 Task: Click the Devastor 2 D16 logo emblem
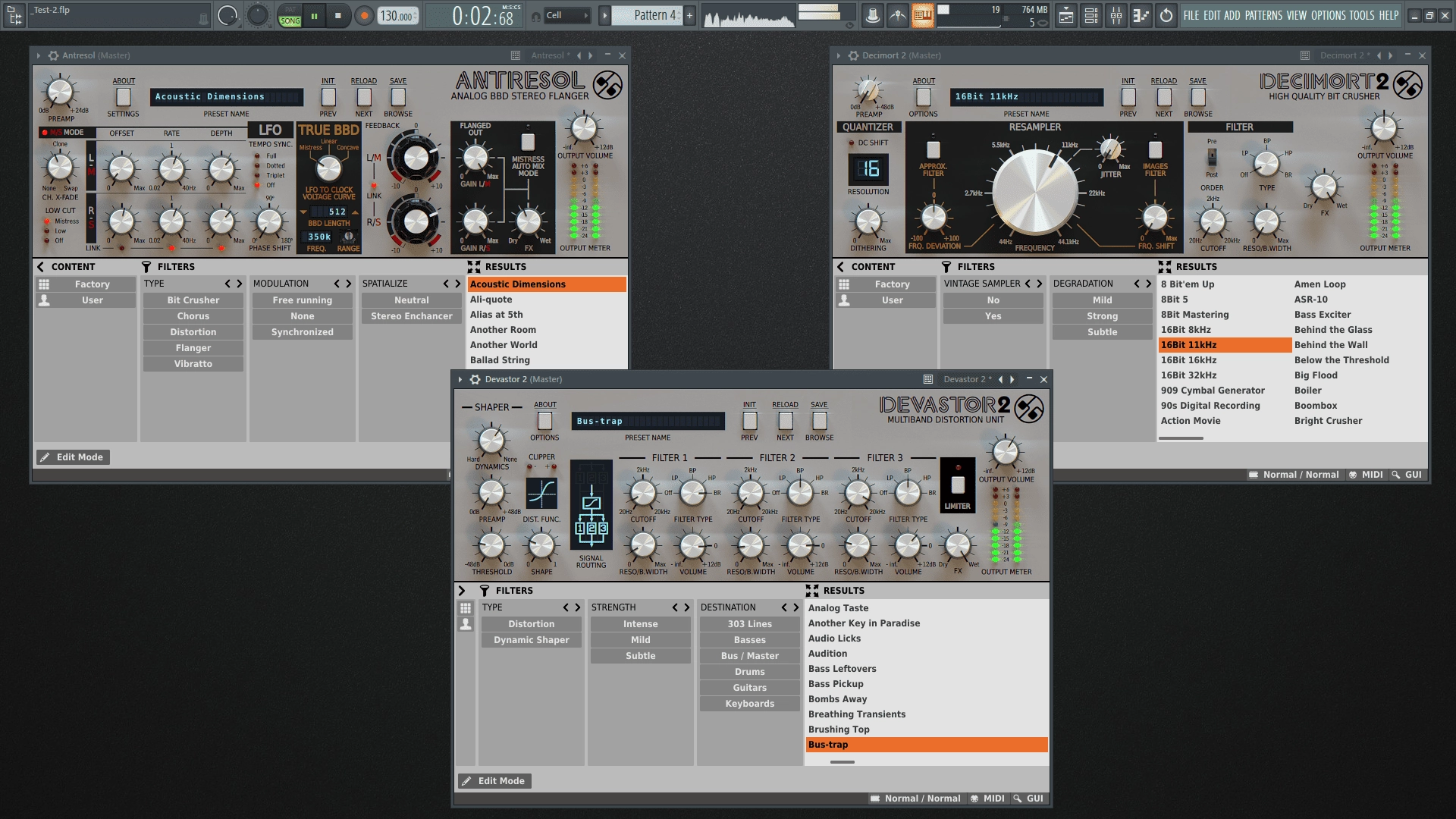pos(1029,409)
